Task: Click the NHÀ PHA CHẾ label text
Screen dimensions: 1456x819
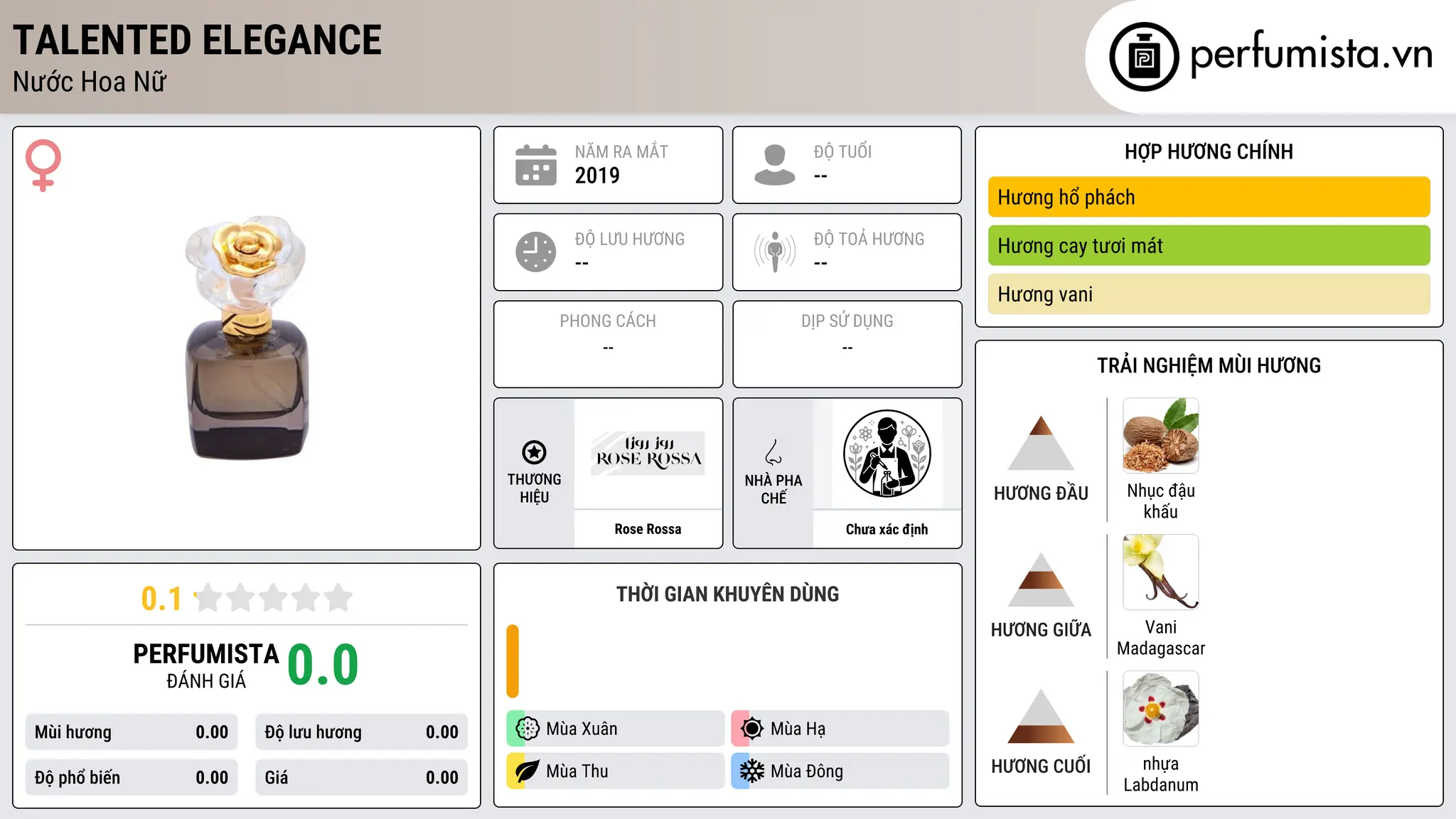Action: pyautogui.click(x=773, y=489)
